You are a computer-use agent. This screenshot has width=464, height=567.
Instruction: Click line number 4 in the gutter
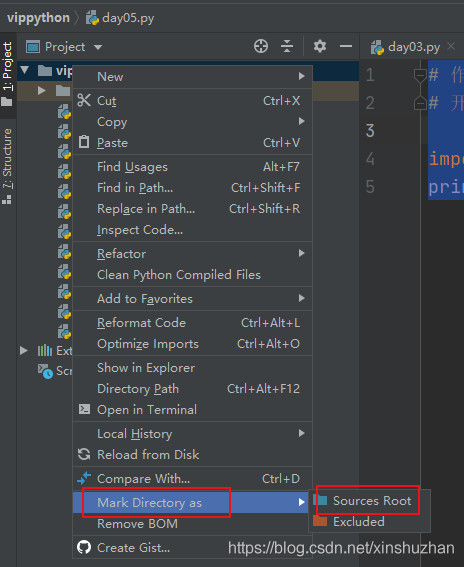(370, 159)
